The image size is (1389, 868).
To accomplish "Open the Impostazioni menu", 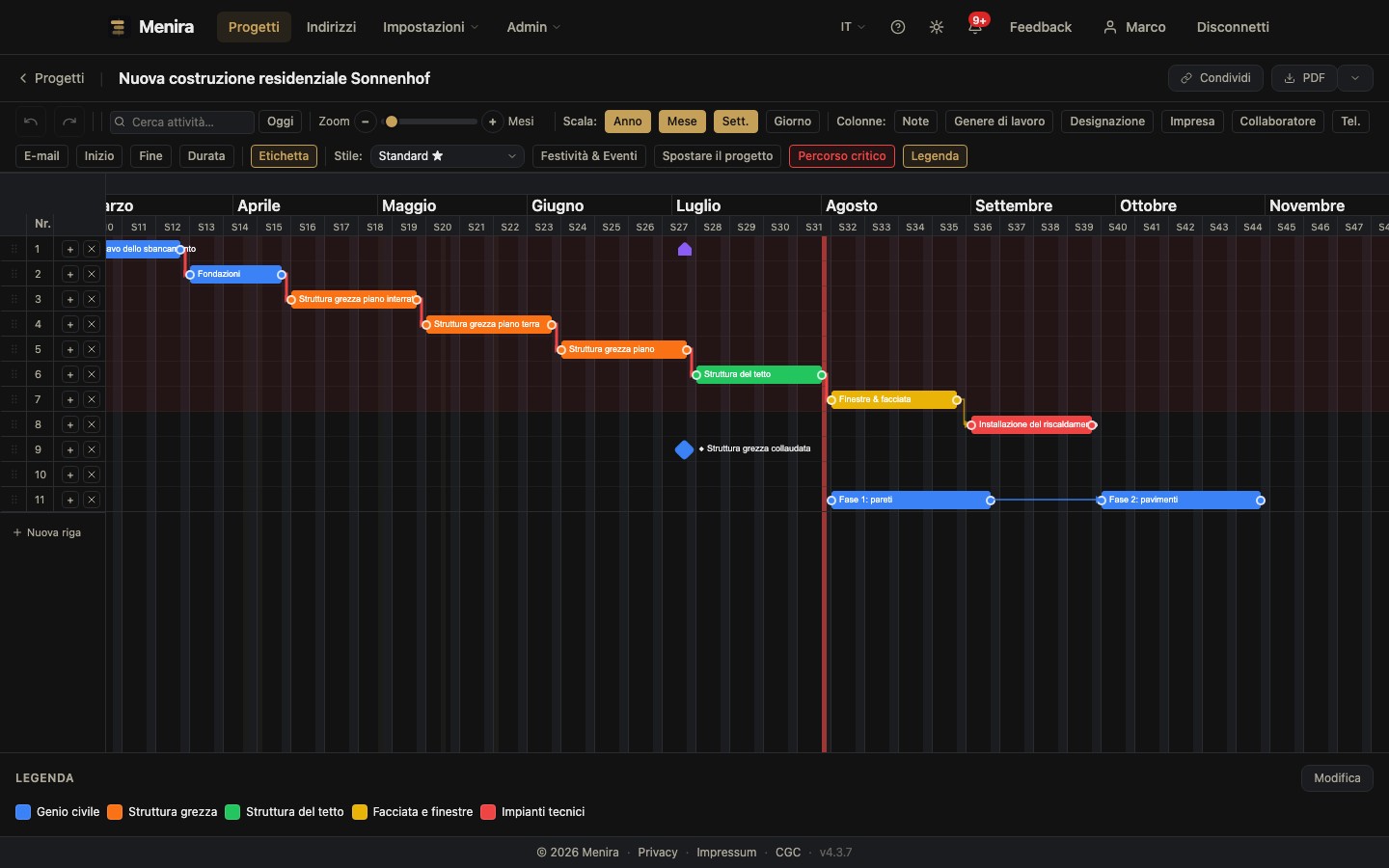I will point(430,27).
